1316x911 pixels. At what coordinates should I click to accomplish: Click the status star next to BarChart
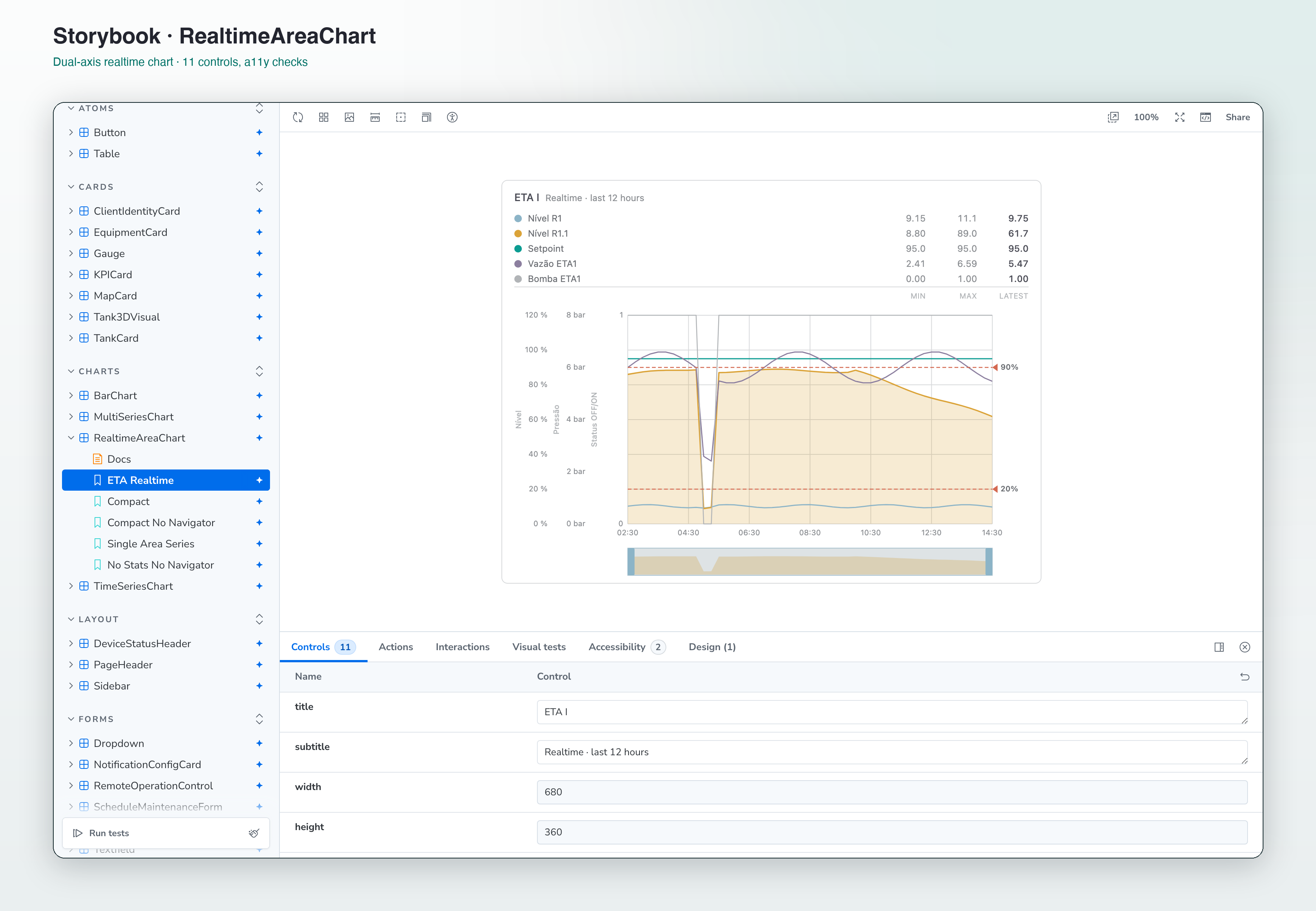tap(259, 395)
